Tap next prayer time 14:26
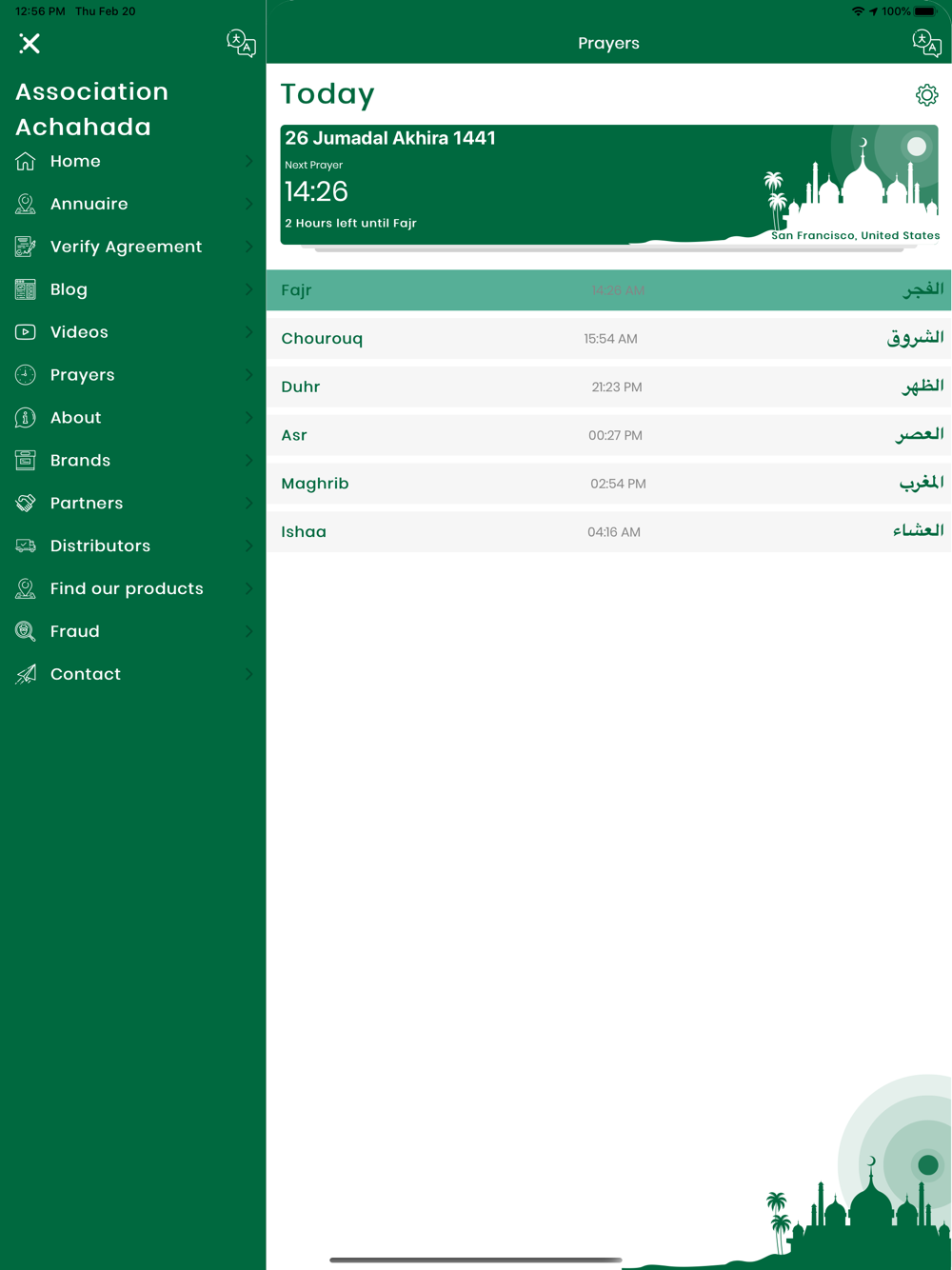Viewport: 952px width, 1270px height. tap(316, 191)
